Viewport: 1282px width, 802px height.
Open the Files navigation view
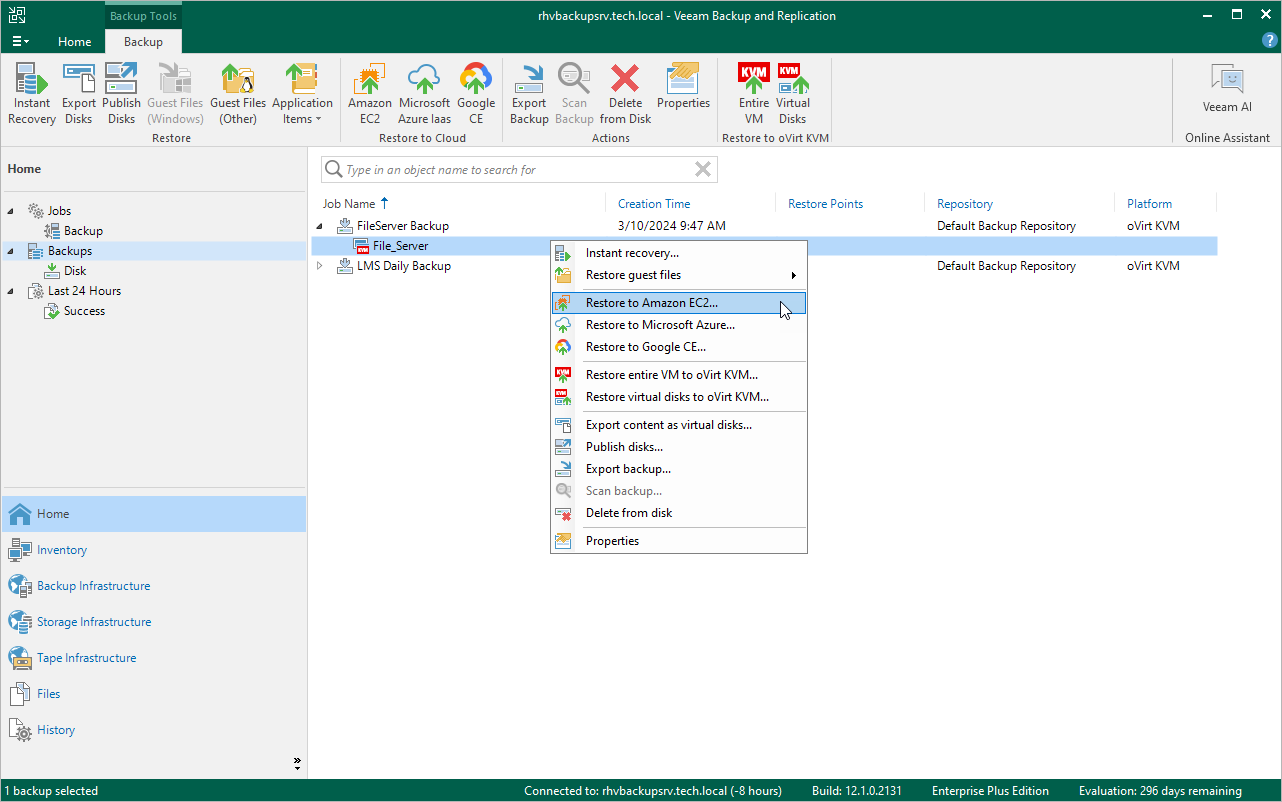pyautogui.click(x=154, y=694)
